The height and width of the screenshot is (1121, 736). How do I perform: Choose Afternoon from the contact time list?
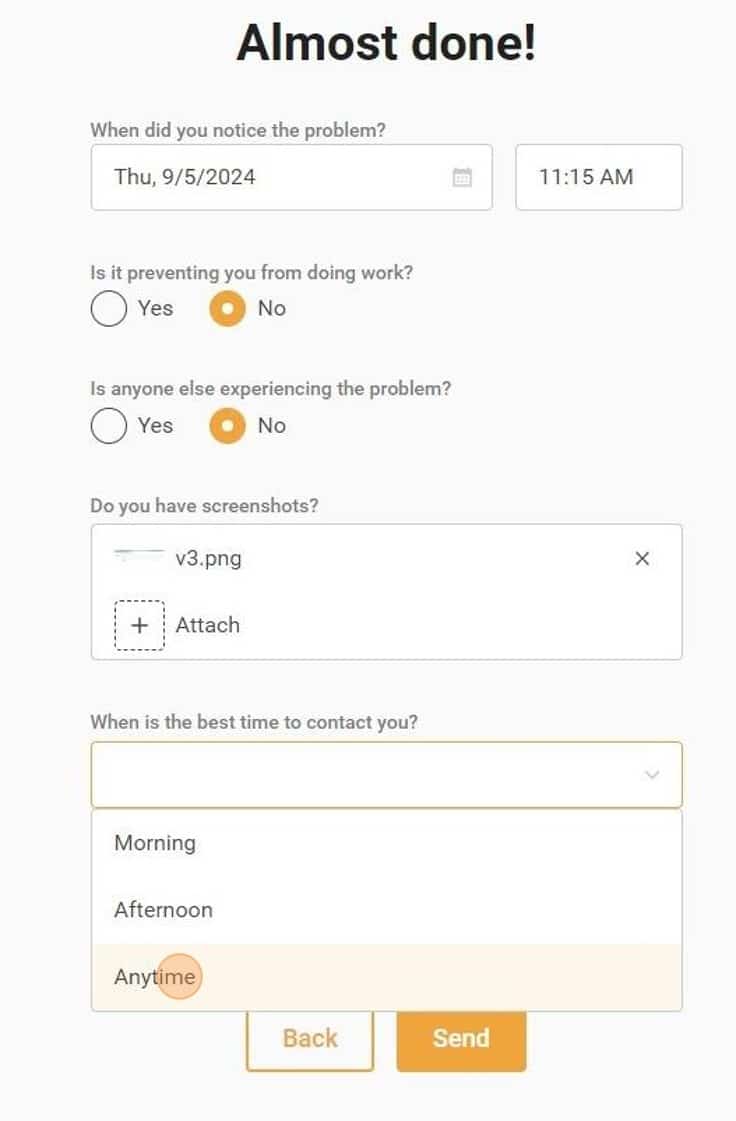point(163,910)
